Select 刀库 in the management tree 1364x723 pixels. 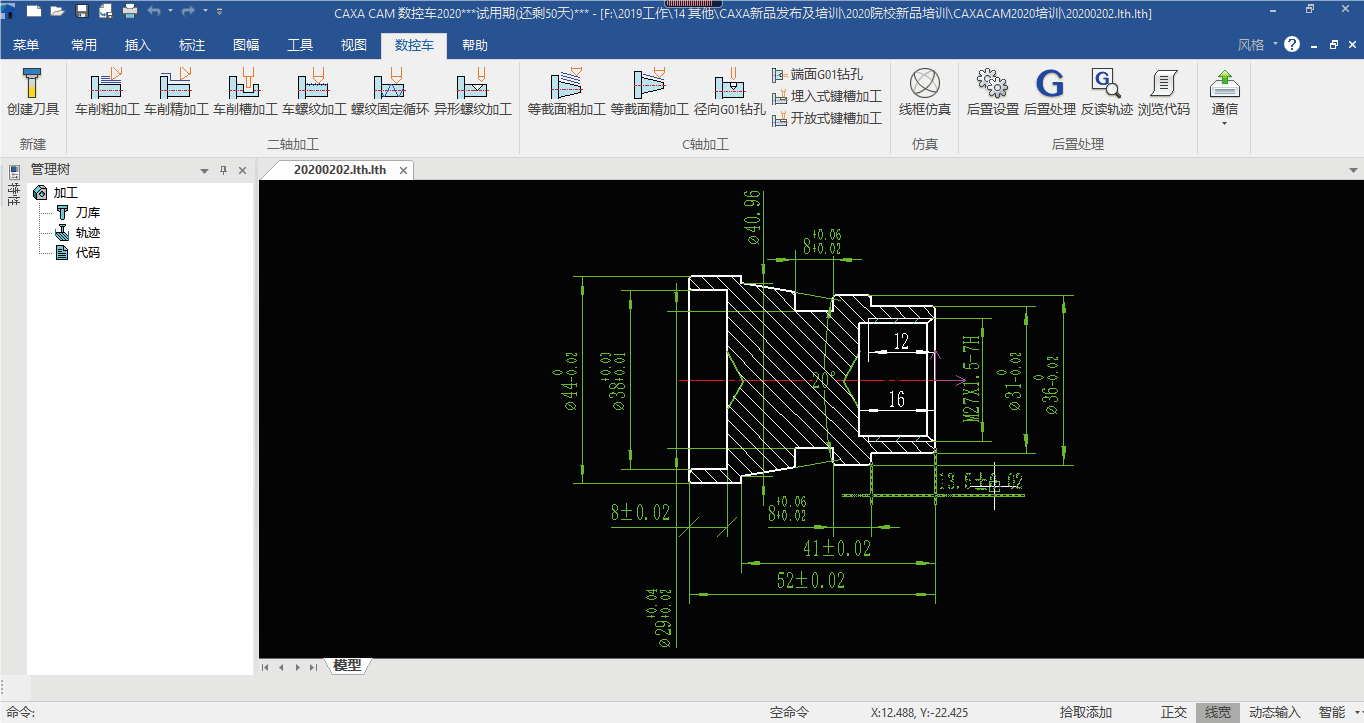pyautogui.click(x=87, y=213)
